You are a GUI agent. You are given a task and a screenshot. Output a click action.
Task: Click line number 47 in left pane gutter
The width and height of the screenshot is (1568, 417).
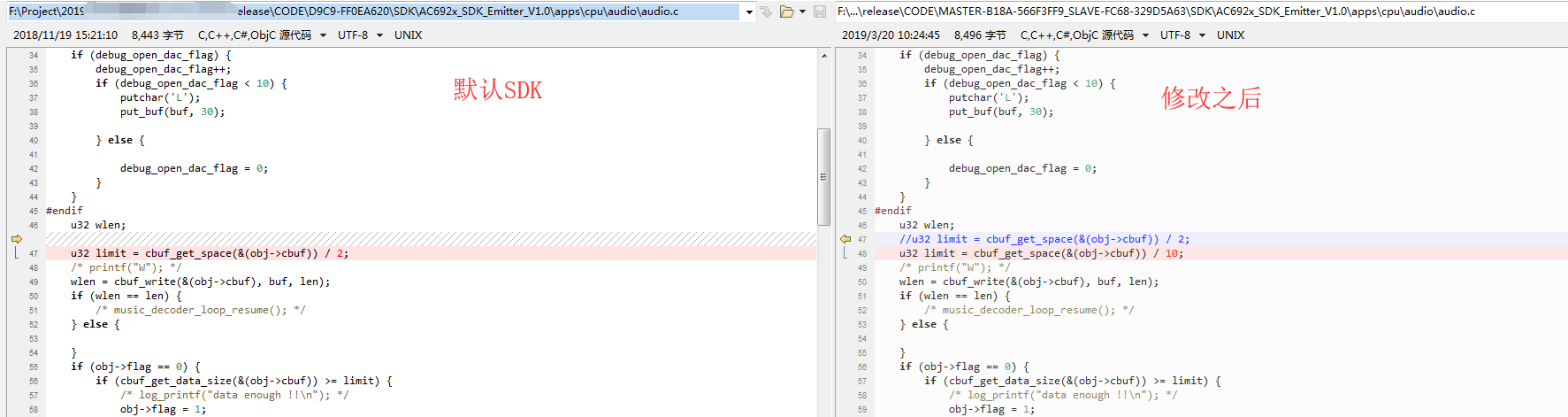pyautogui.click(x=34, y=253)
